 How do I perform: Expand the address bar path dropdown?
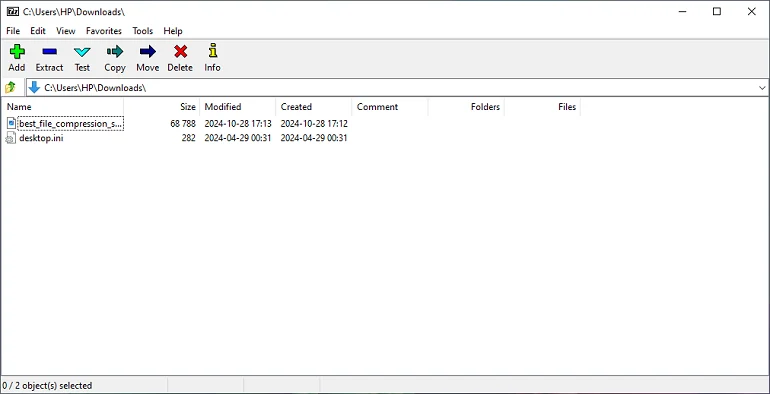pyautogui.click(x=762, y=88)
